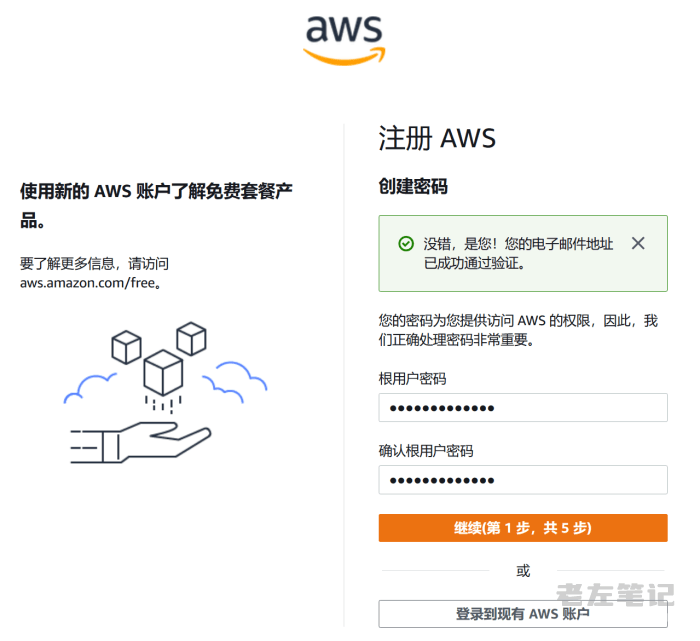Click 登录到现有 AWS 账户 button

[x=523, y=614]
